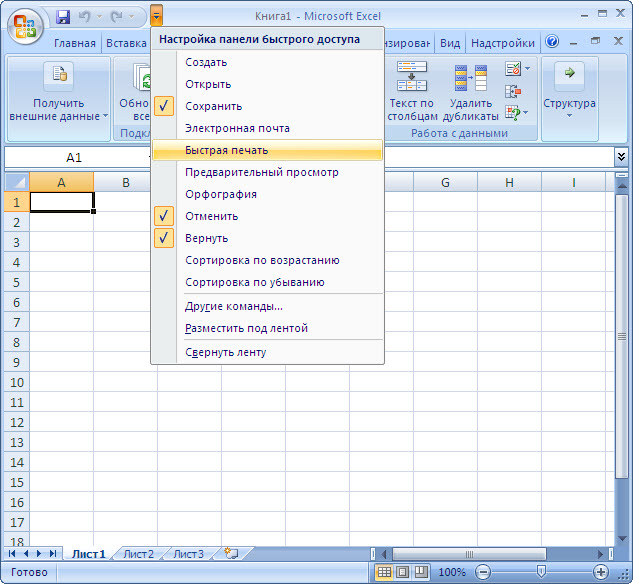Screen dimensions: 633x584
Task: Select column H header
Action: click(x=509, y=182)
